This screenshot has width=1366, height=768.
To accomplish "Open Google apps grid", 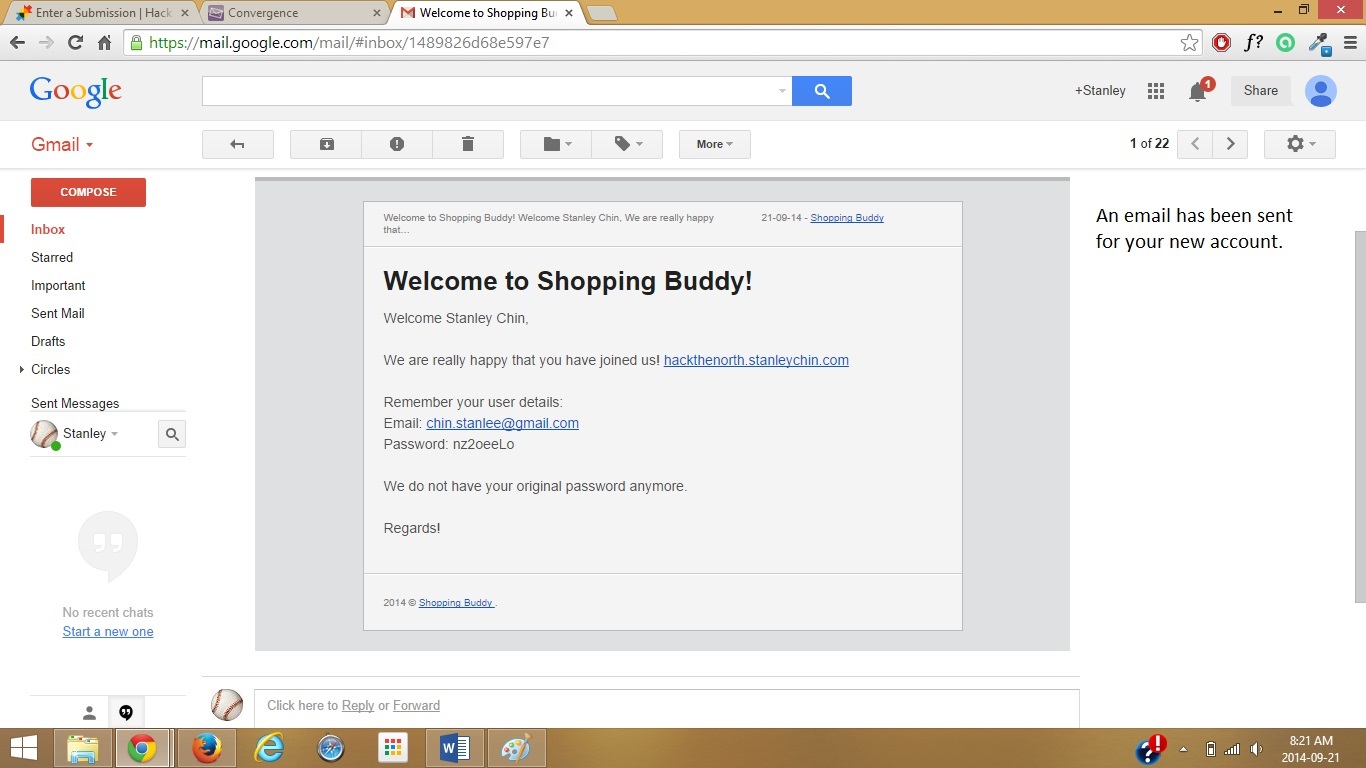I will [x=1156, y=91].
